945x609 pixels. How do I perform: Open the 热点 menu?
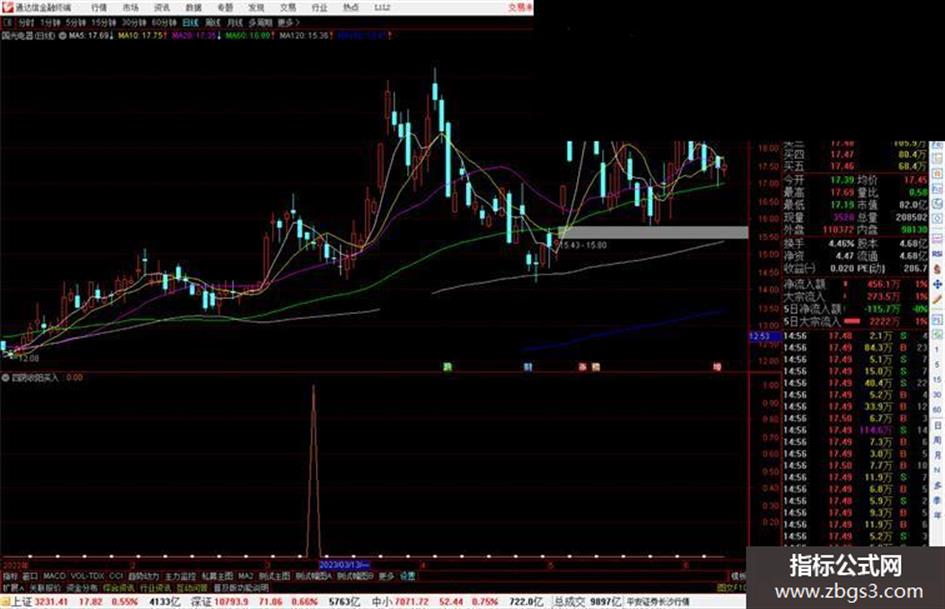(351, 8)
